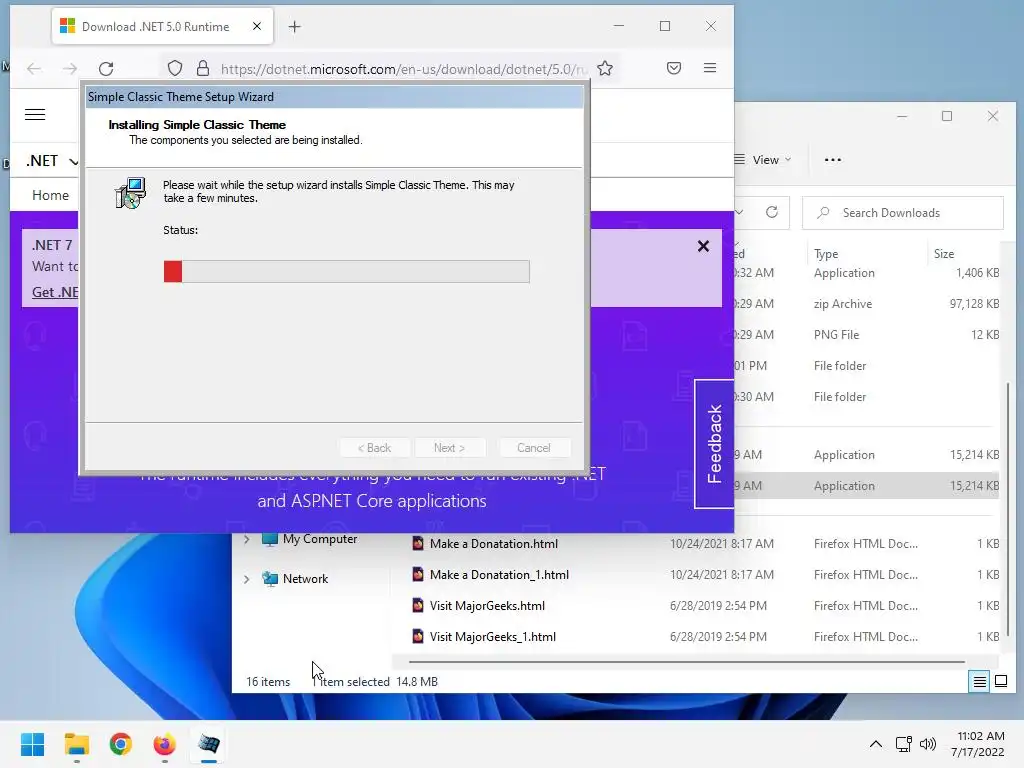
Task: Click Firefox reload page icon
Action: tap(106, 69)
